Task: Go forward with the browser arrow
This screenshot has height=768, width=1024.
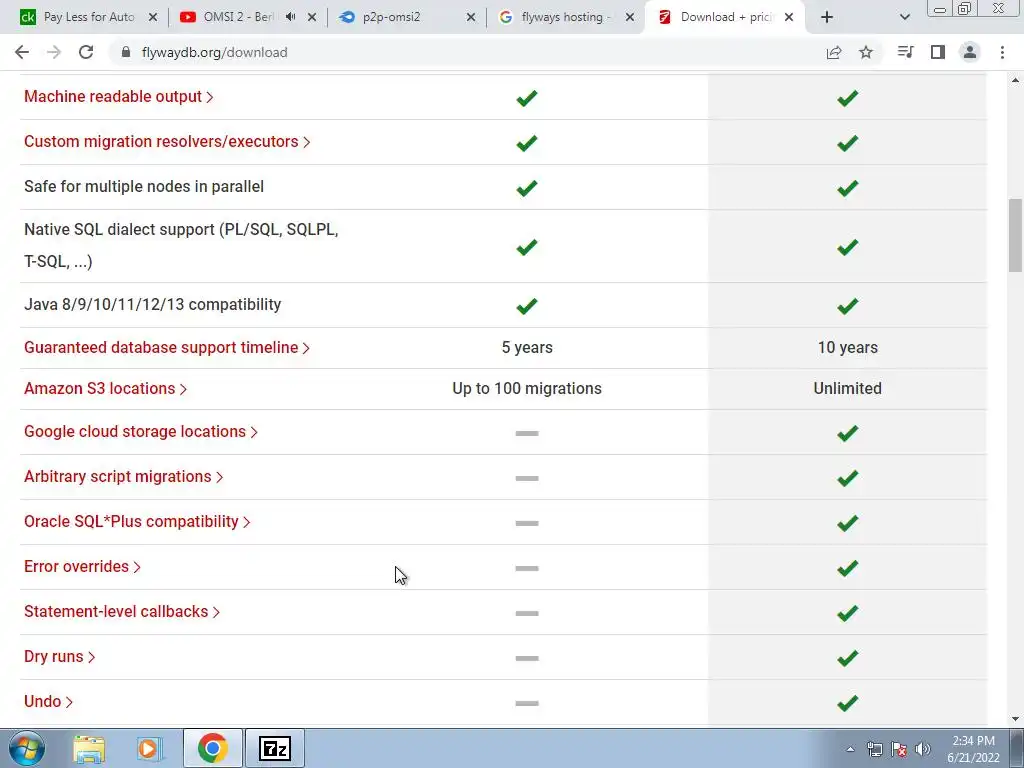Action: tap(54, 52)
